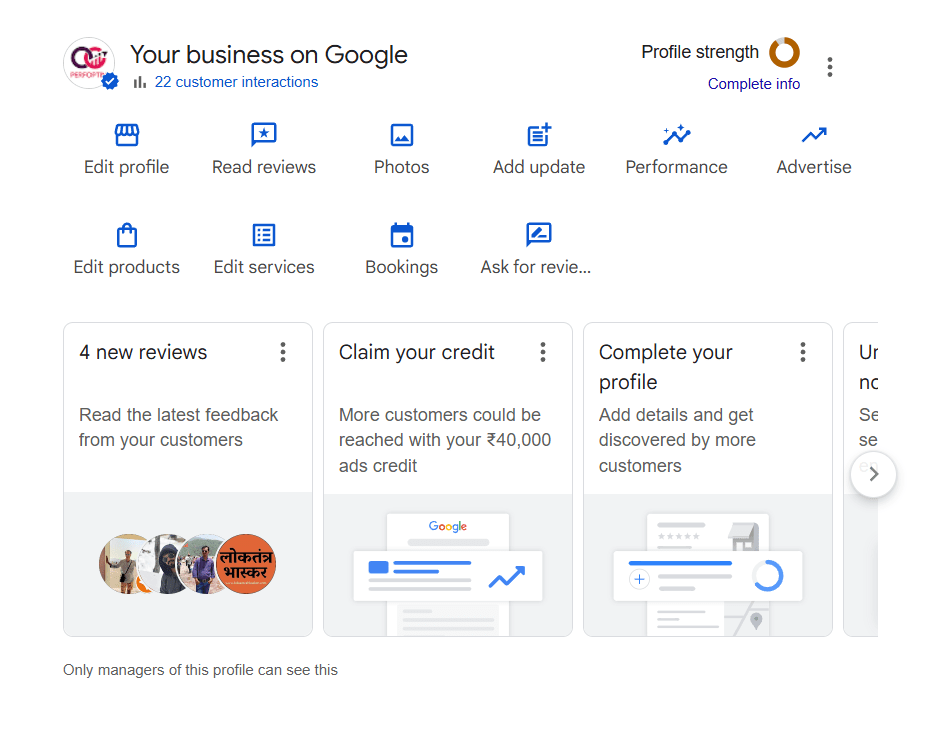Viewport: 947px width, 730px height.
Task: Click 'Read the latest feedback' description text
Action: (179, 427)
